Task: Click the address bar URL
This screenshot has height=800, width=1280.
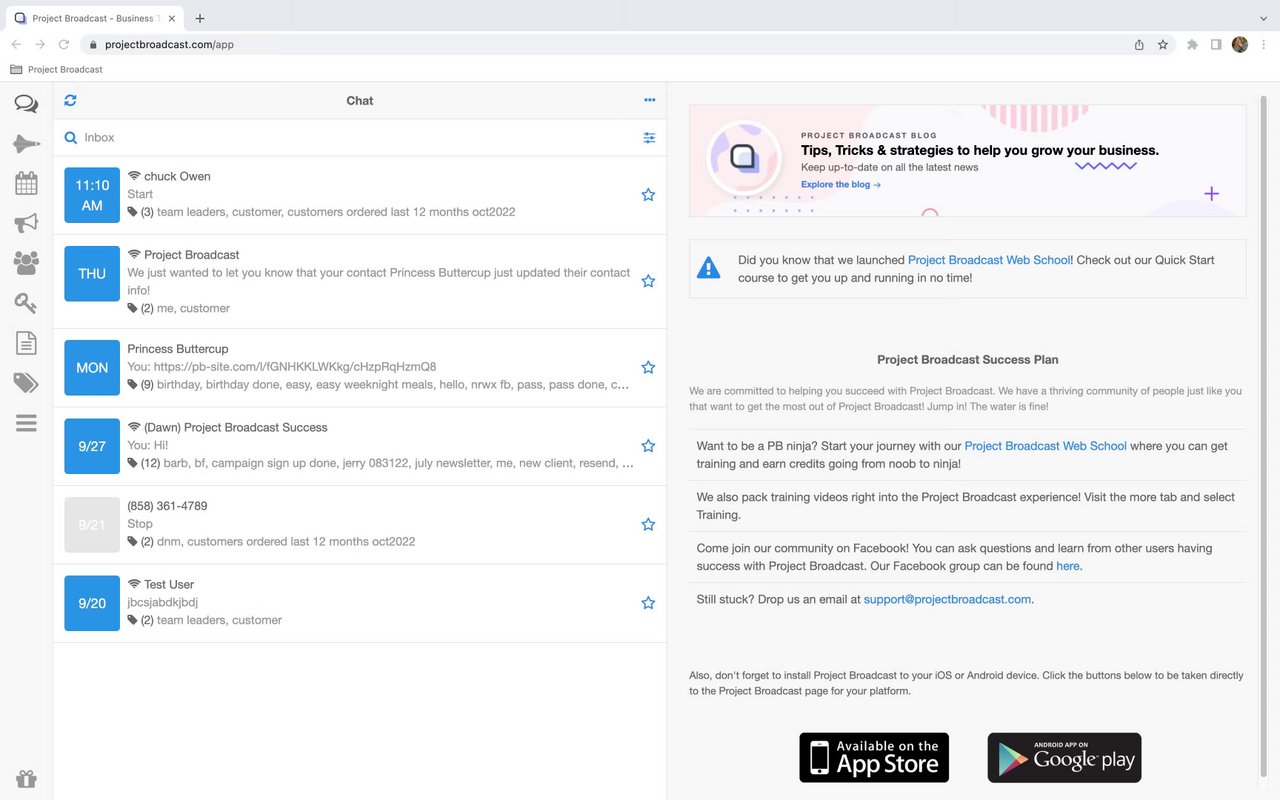Action: (x=169, y=44)
